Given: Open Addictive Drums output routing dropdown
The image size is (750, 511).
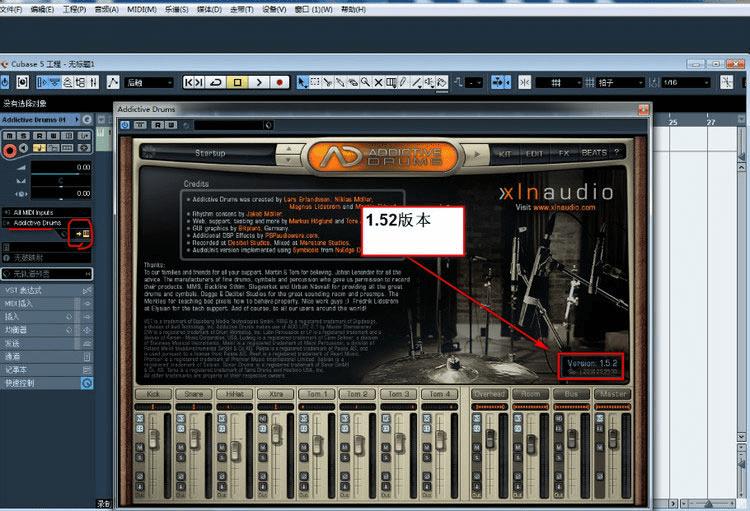Looking at the screenshot, I should tap(47, 223).
